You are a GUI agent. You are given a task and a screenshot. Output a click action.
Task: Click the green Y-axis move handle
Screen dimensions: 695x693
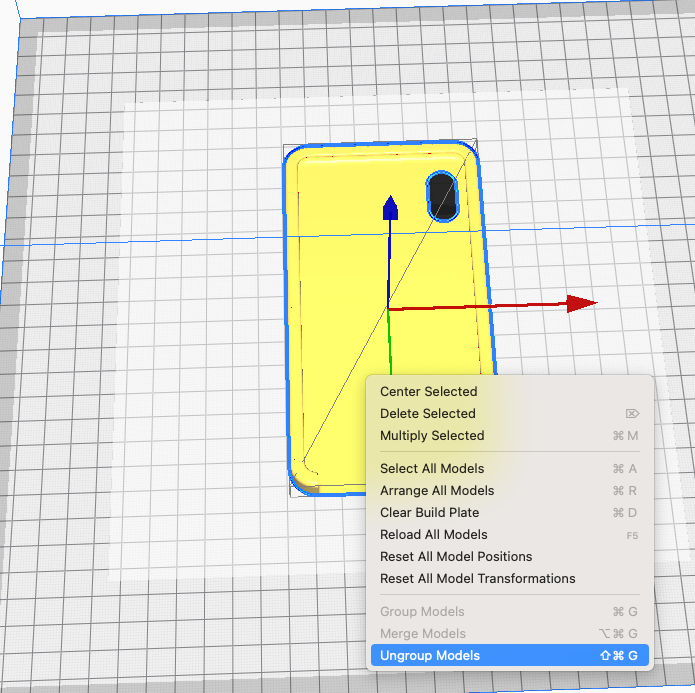390,342
